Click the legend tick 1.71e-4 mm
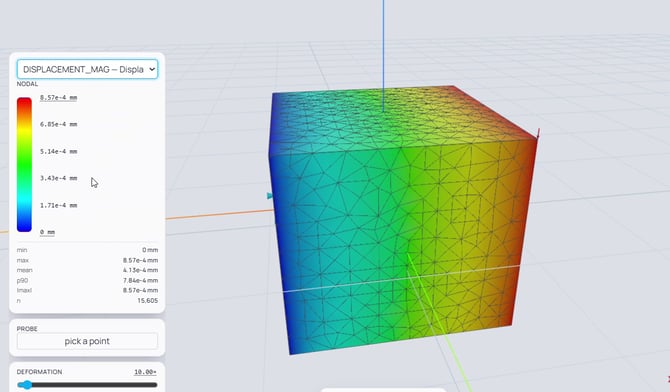The height and width of the screenshot is (392, 670). pos(59,205)
